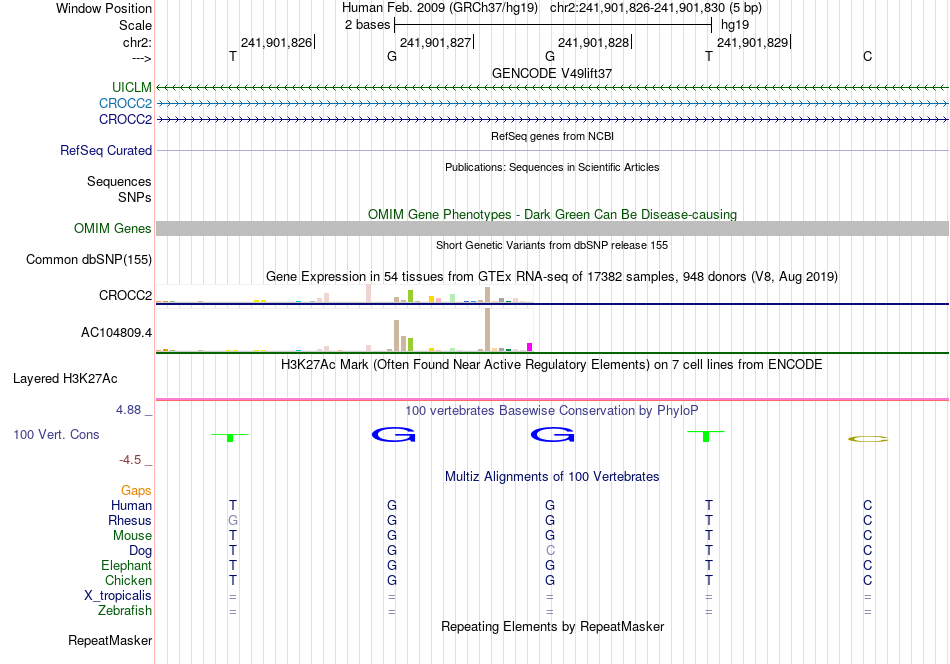Image resolution: width=950 pixels, height=664 pixels.
Task: Click the UICLM gene track label
Action: pyautogui.click(x=131, y=88)
